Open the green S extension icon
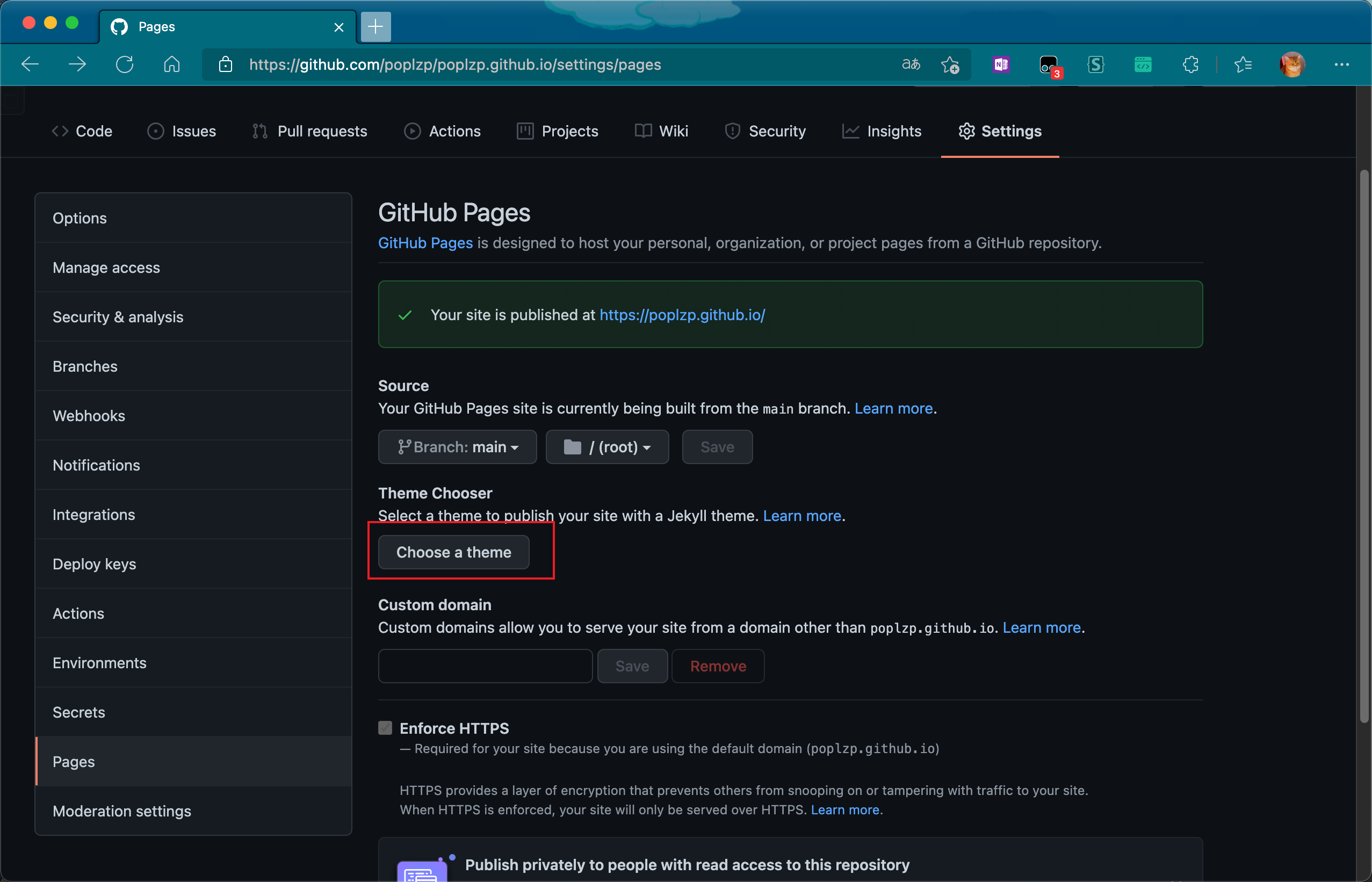 point(1095,64)
